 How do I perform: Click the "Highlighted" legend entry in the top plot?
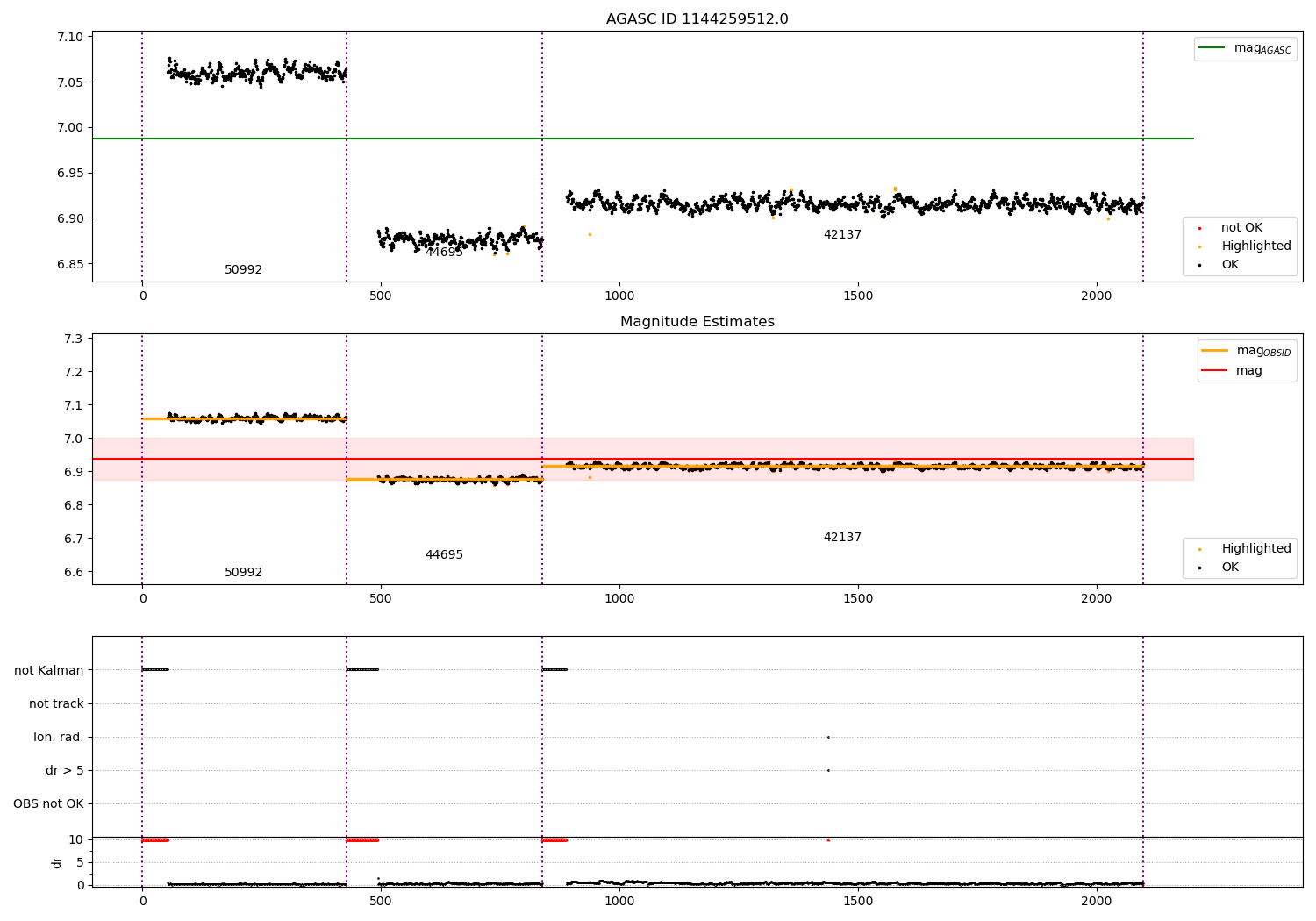1246,246
